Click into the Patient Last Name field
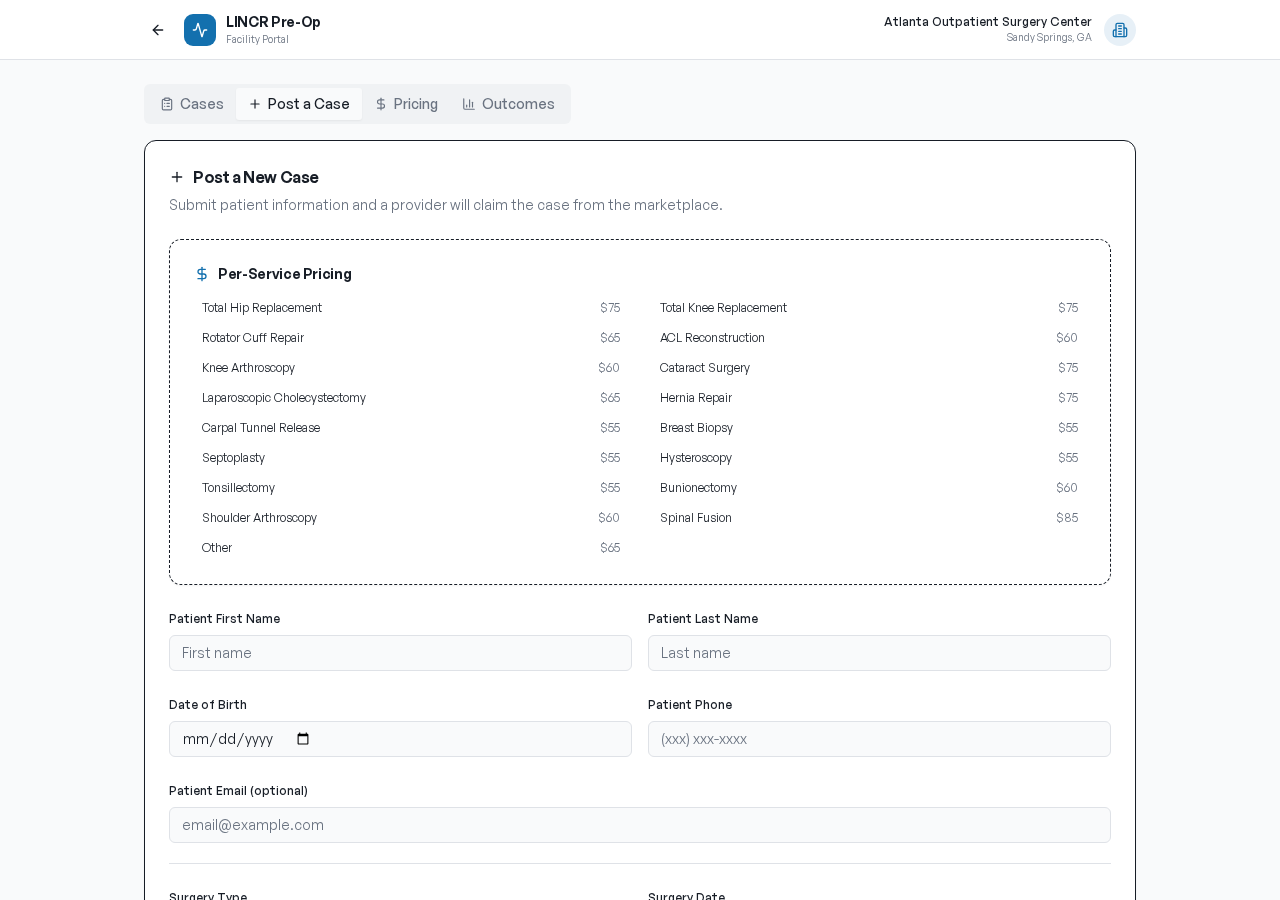Viewport: 1280px width, 900px height. pyautogui.click(x=879, y=653)
